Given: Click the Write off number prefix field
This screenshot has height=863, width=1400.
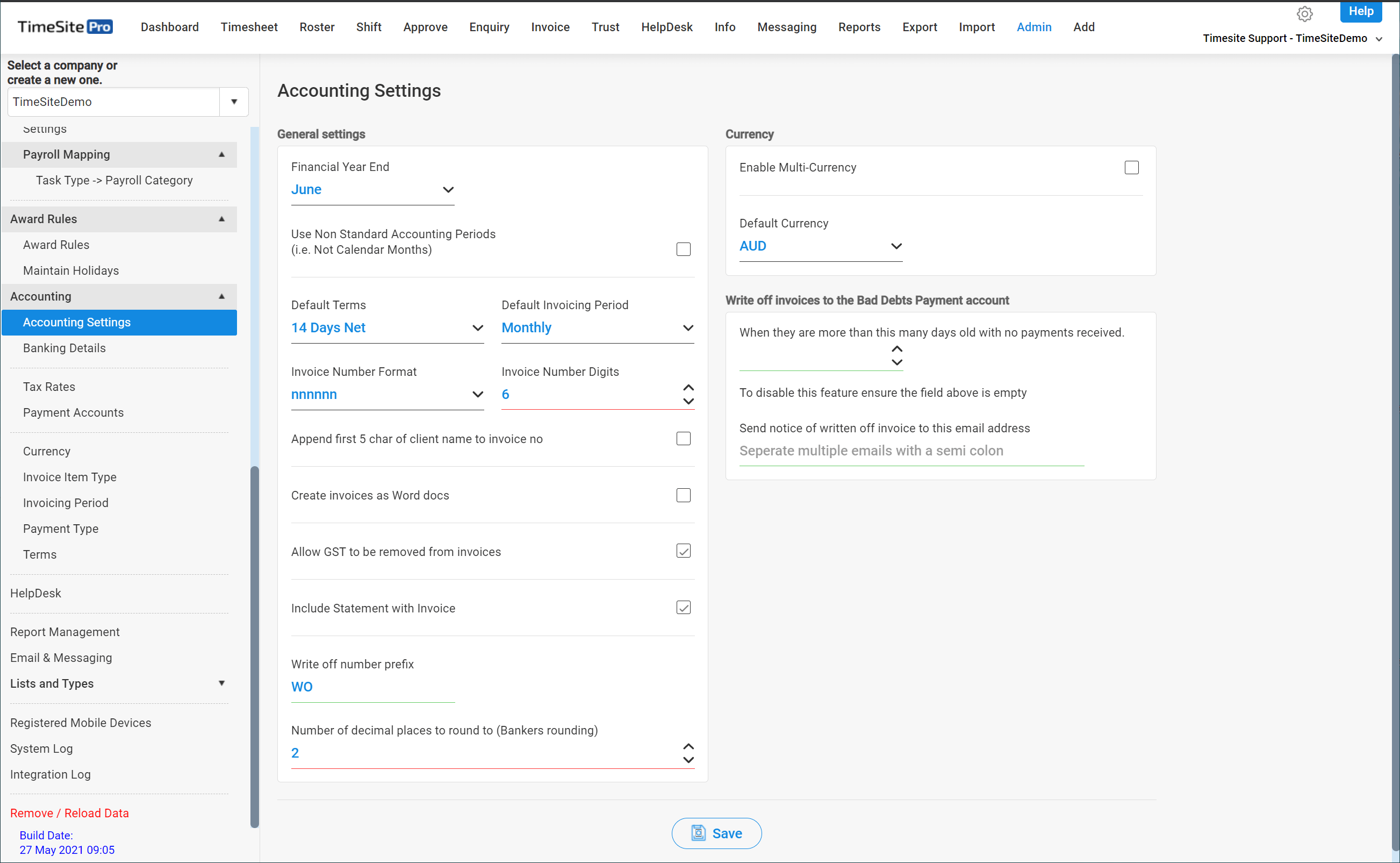Looking at the screenshot, I should pyautogui.click(x=372, y=687).
